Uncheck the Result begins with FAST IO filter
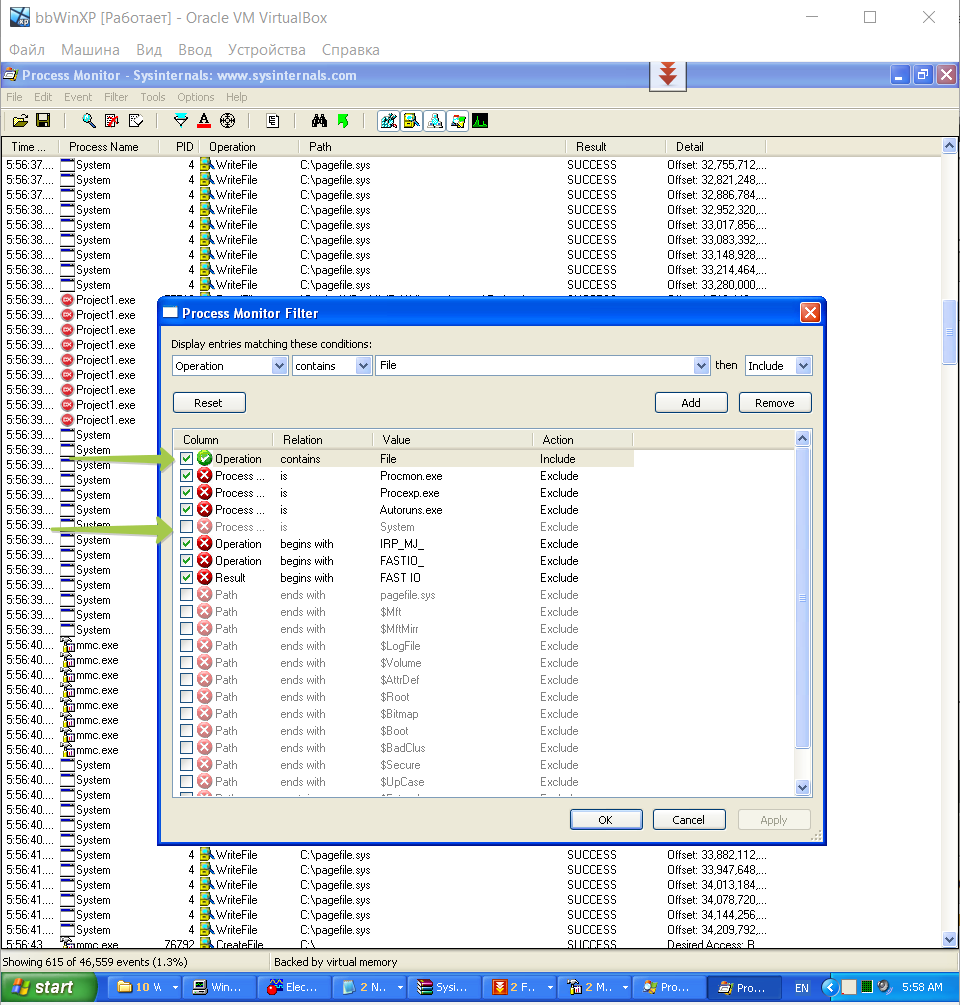The height and width of the screenshot is (1005, 960). [x=186, y=577]
